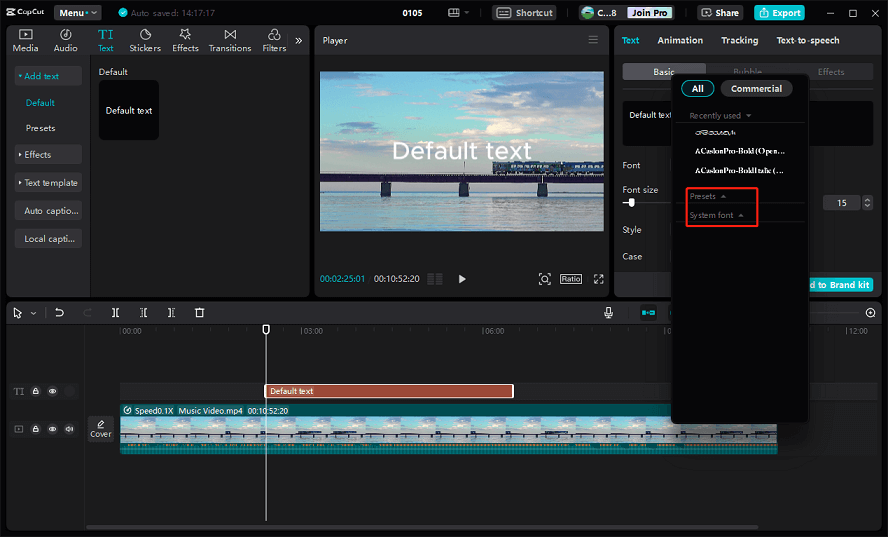888x537 pixels.
Task: Hide the main video track with the eye icon
Action: coord(53,429)
